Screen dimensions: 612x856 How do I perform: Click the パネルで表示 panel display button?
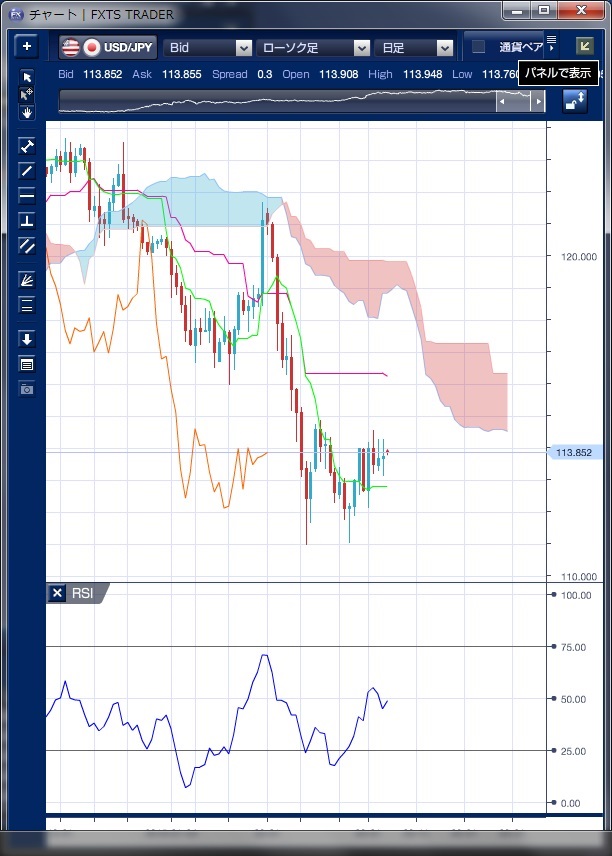click(x=584, y=46)
